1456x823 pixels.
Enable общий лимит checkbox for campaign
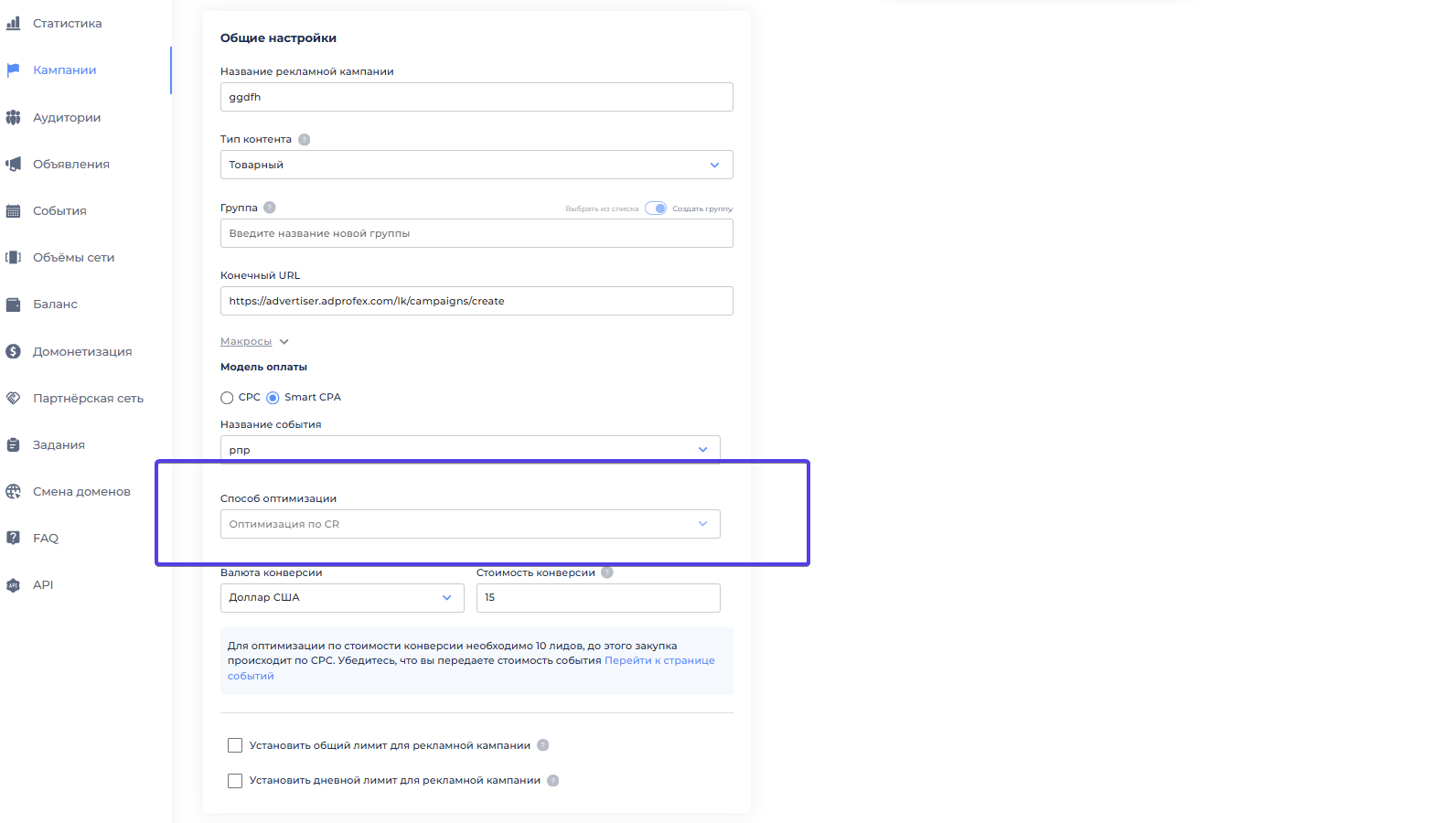[235, 745]
